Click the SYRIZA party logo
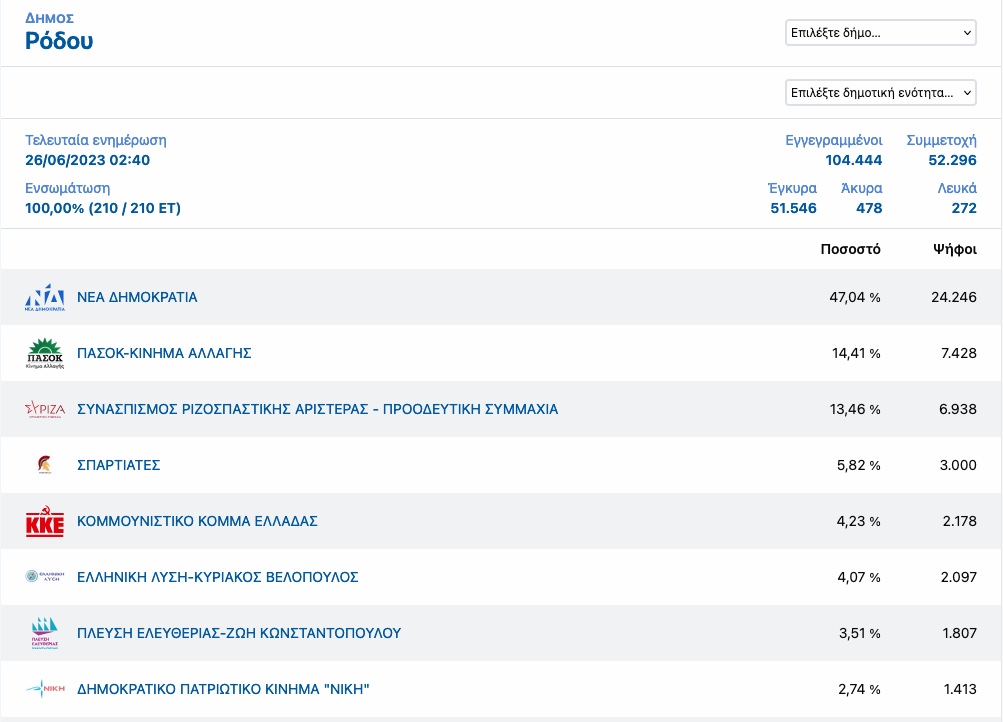This screenshot has height=722, width=1003. (45, 409)
